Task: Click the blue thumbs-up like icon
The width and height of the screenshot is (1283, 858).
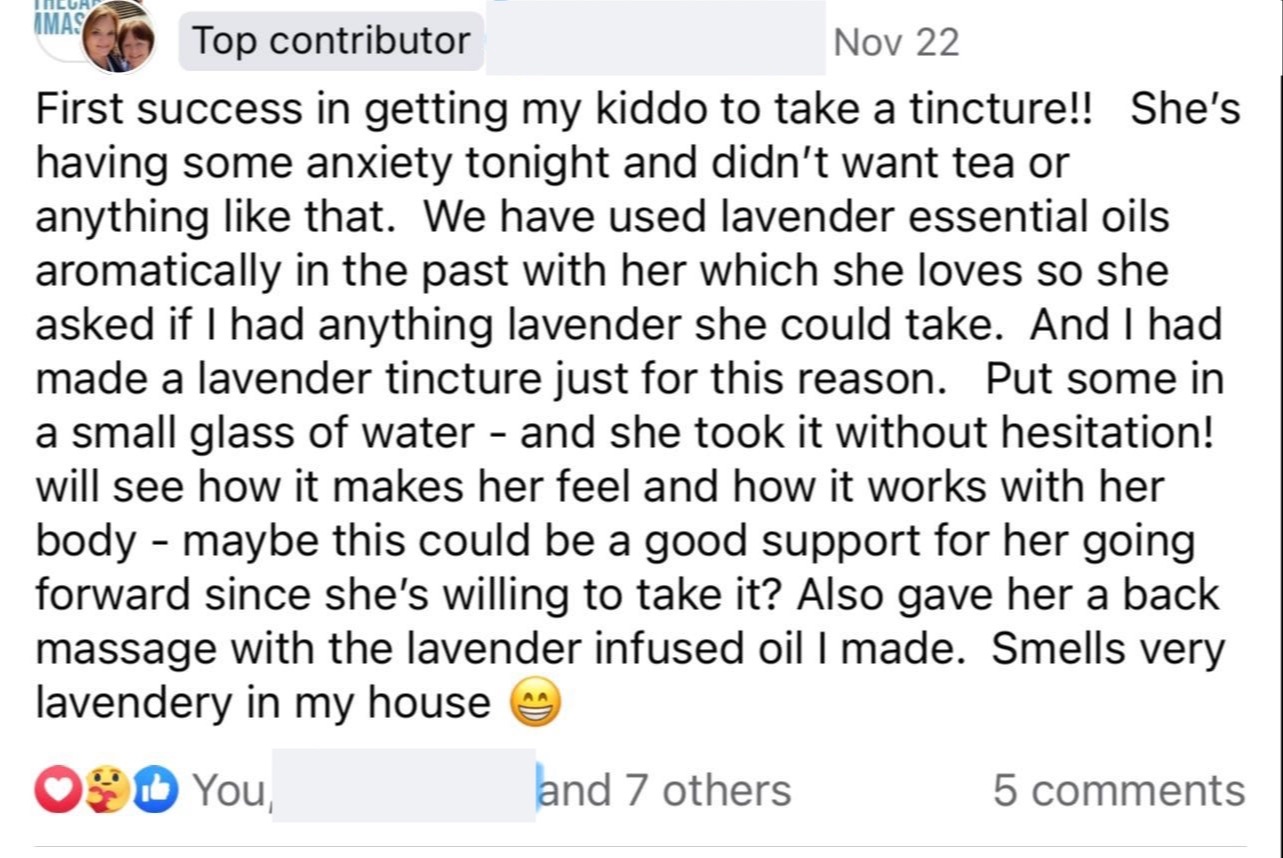Action: pos(151,790)
